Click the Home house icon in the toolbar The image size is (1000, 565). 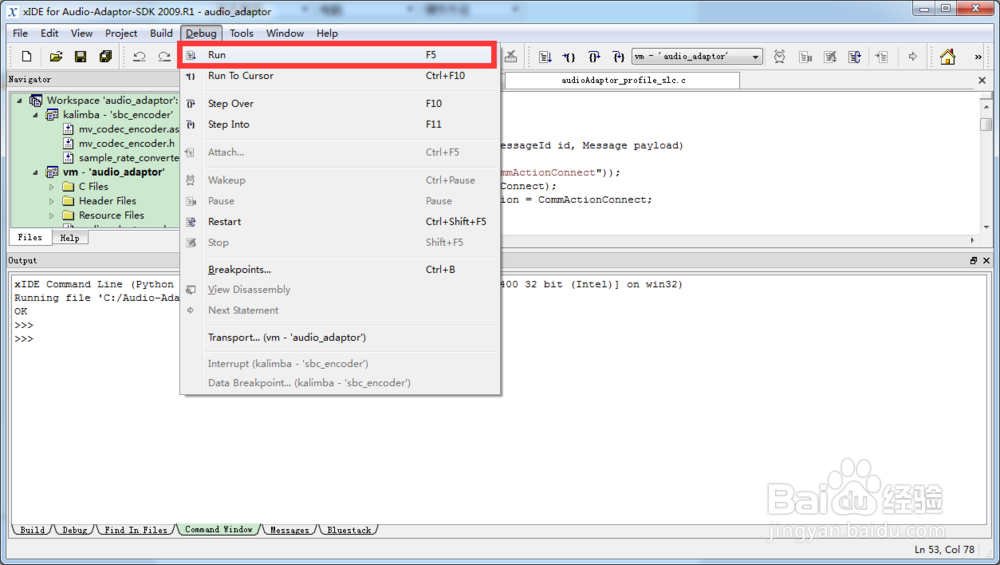(948, 57)
